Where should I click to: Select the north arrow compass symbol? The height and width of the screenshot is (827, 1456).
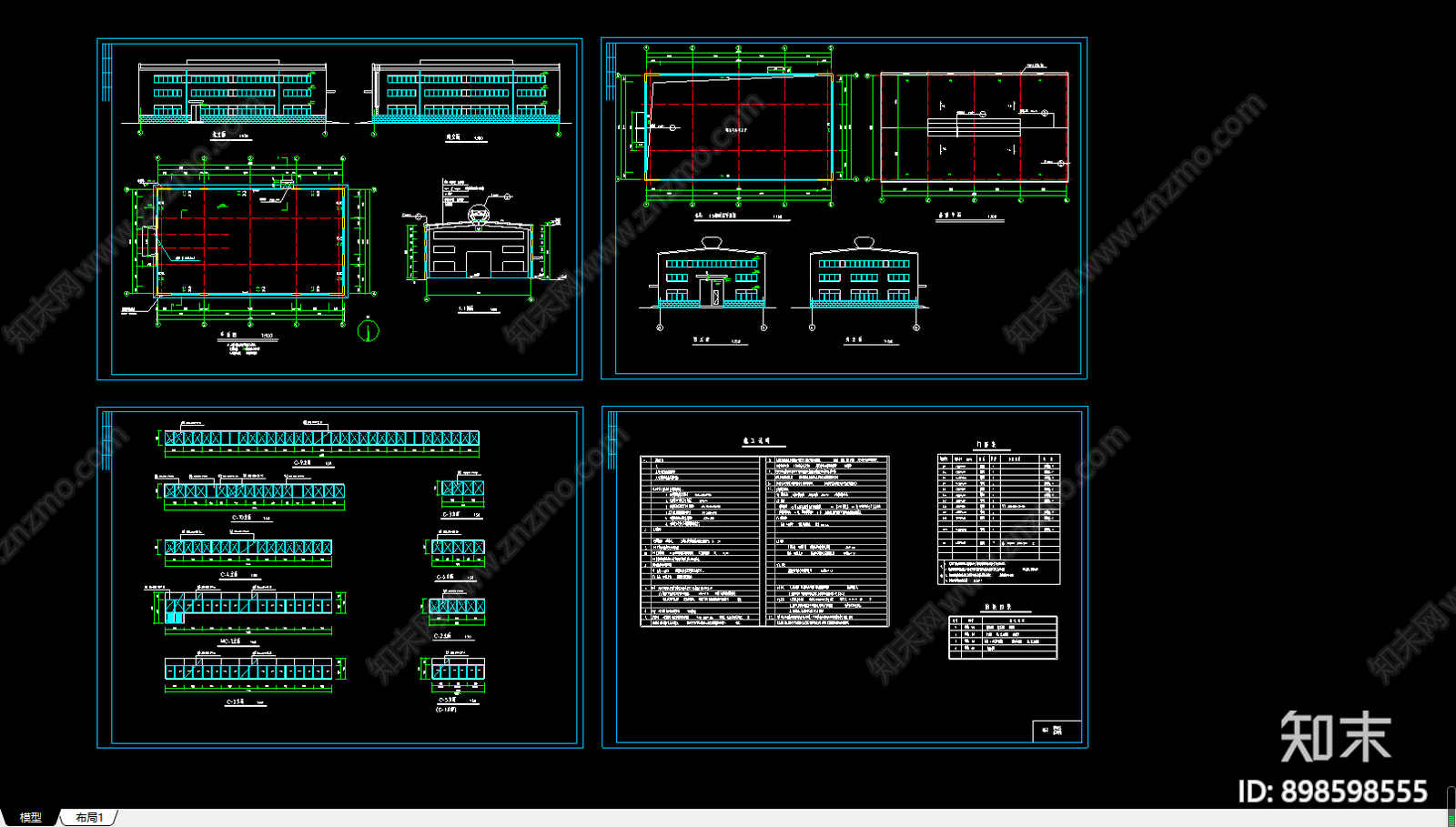[368, 329]
